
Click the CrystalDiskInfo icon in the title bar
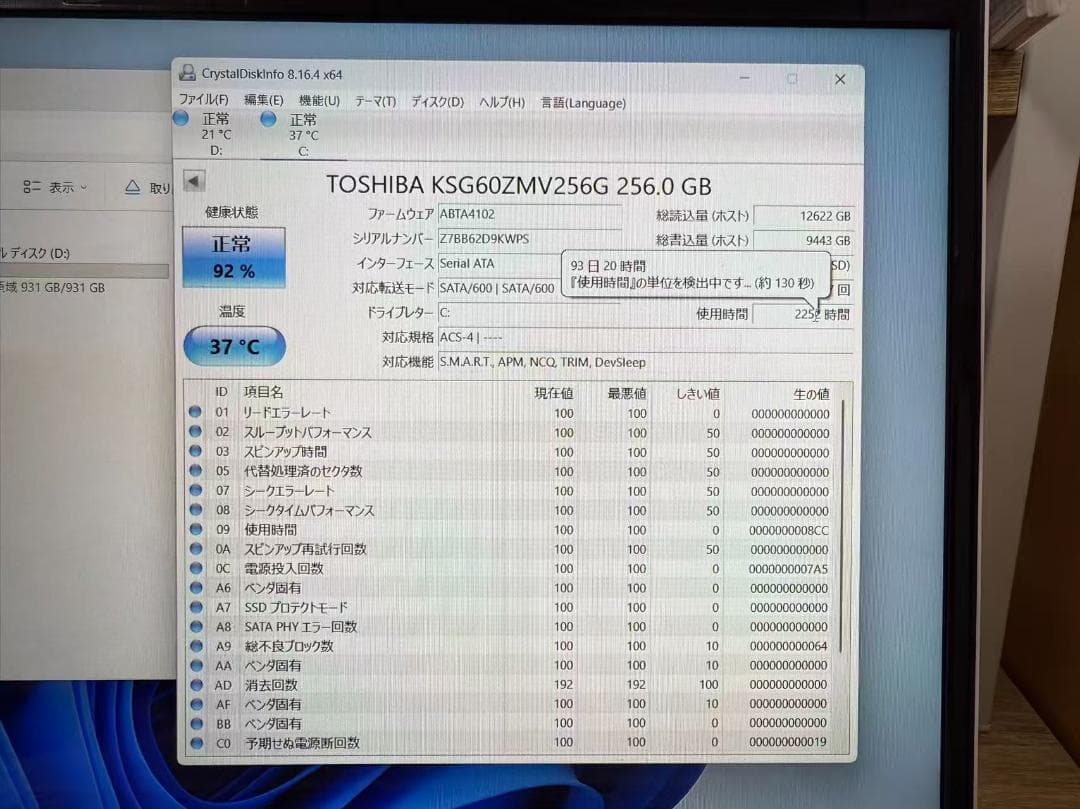tap(187, 73)
